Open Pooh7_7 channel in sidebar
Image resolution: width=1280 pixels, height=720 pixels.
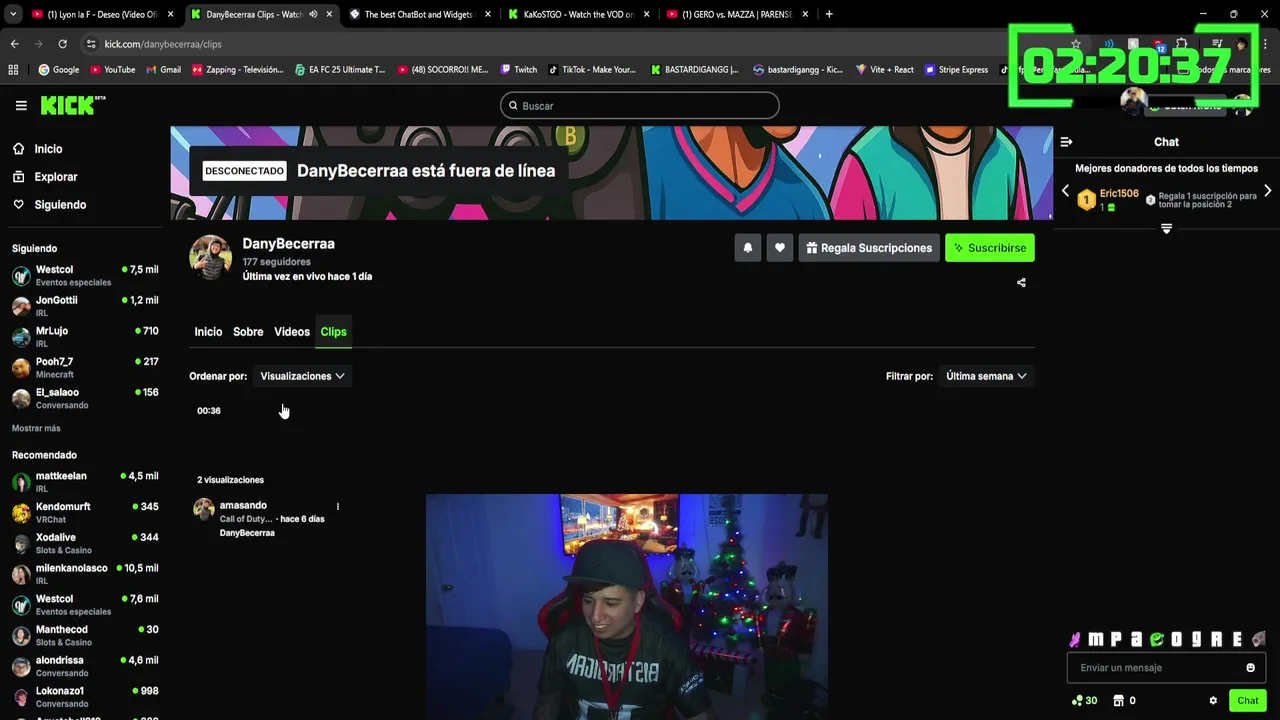(x=85, y=367)
